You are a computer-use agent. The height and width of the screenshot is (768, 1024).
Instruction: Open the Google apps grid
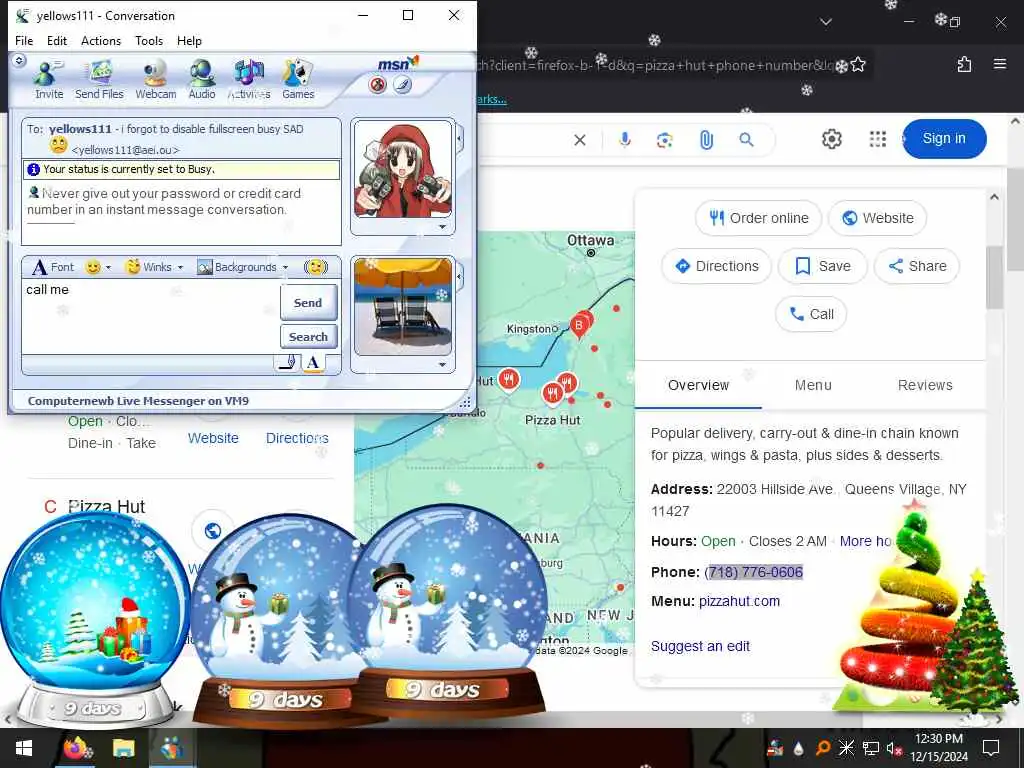tap(878, 139)
